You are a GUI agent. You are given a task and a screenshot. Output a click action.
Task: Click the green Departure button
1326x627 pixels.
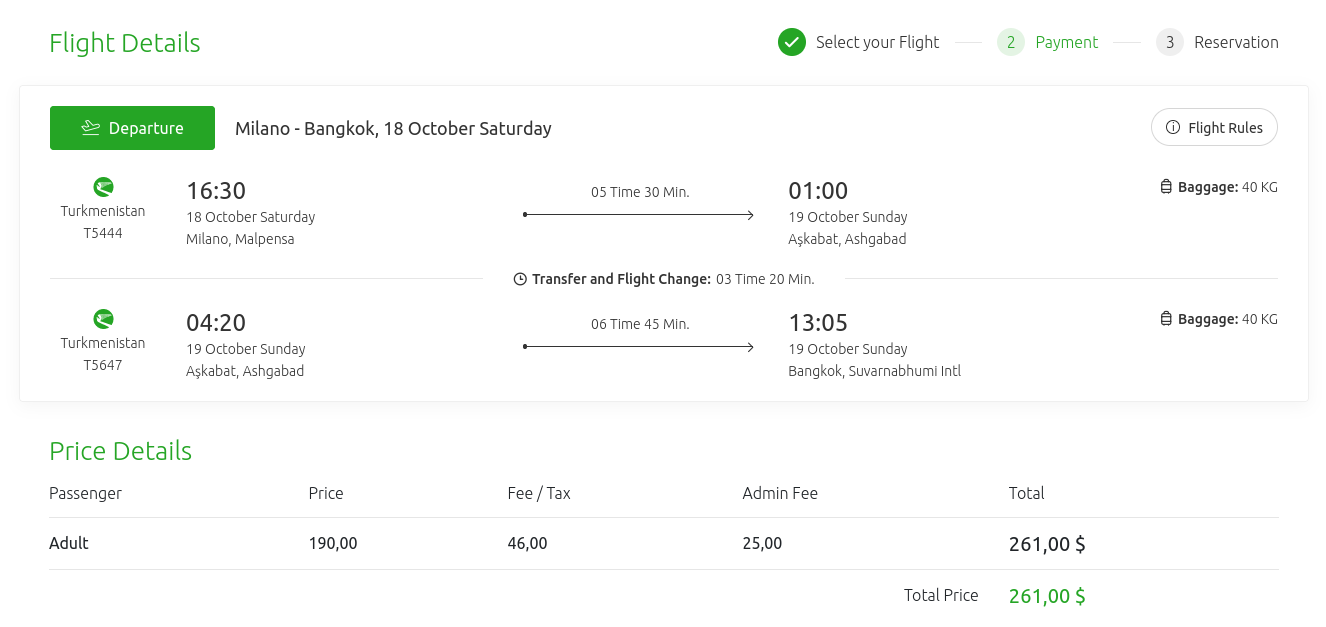[132, 128]
